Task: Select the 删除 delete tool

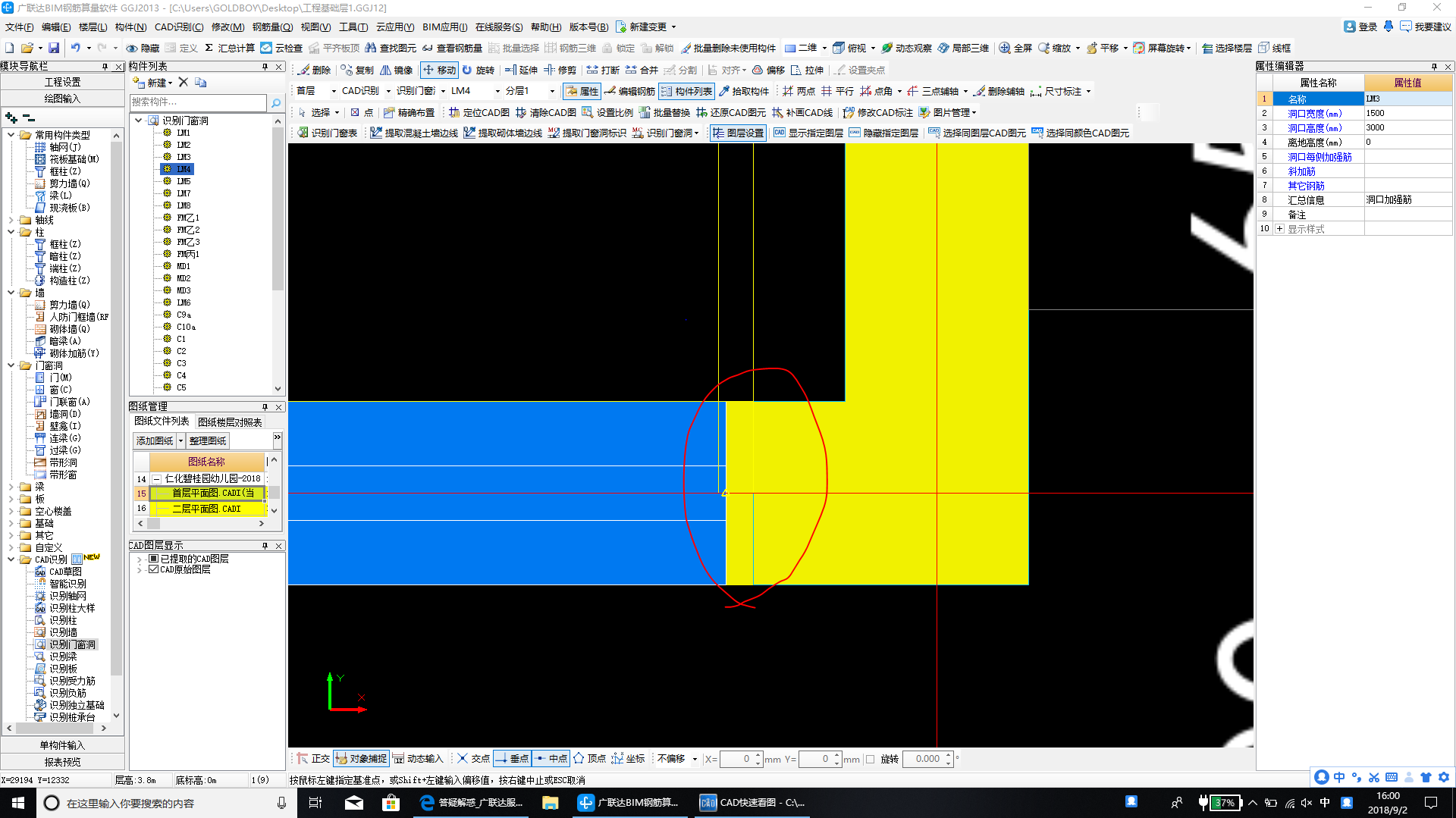Action: click(315, 70)
